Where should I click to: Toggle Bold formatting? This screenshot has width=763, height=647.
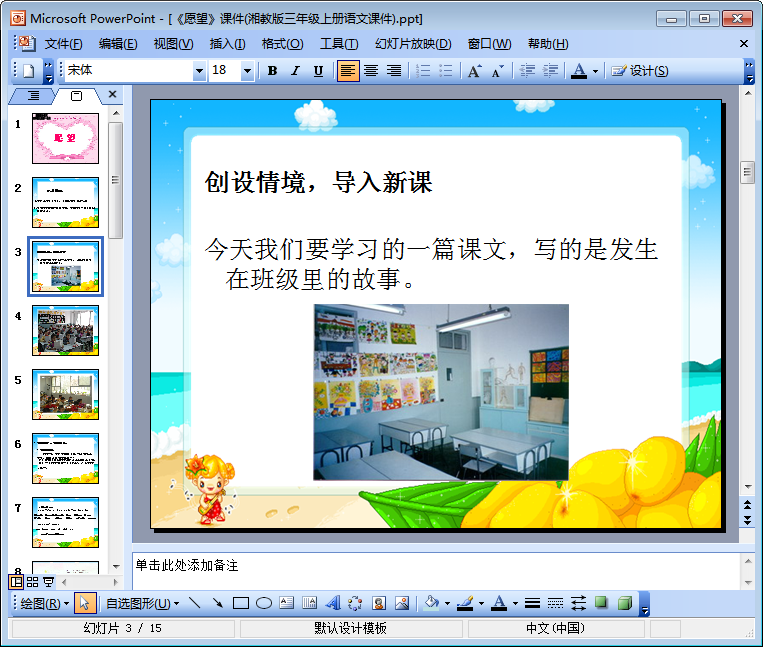[272, 71]
